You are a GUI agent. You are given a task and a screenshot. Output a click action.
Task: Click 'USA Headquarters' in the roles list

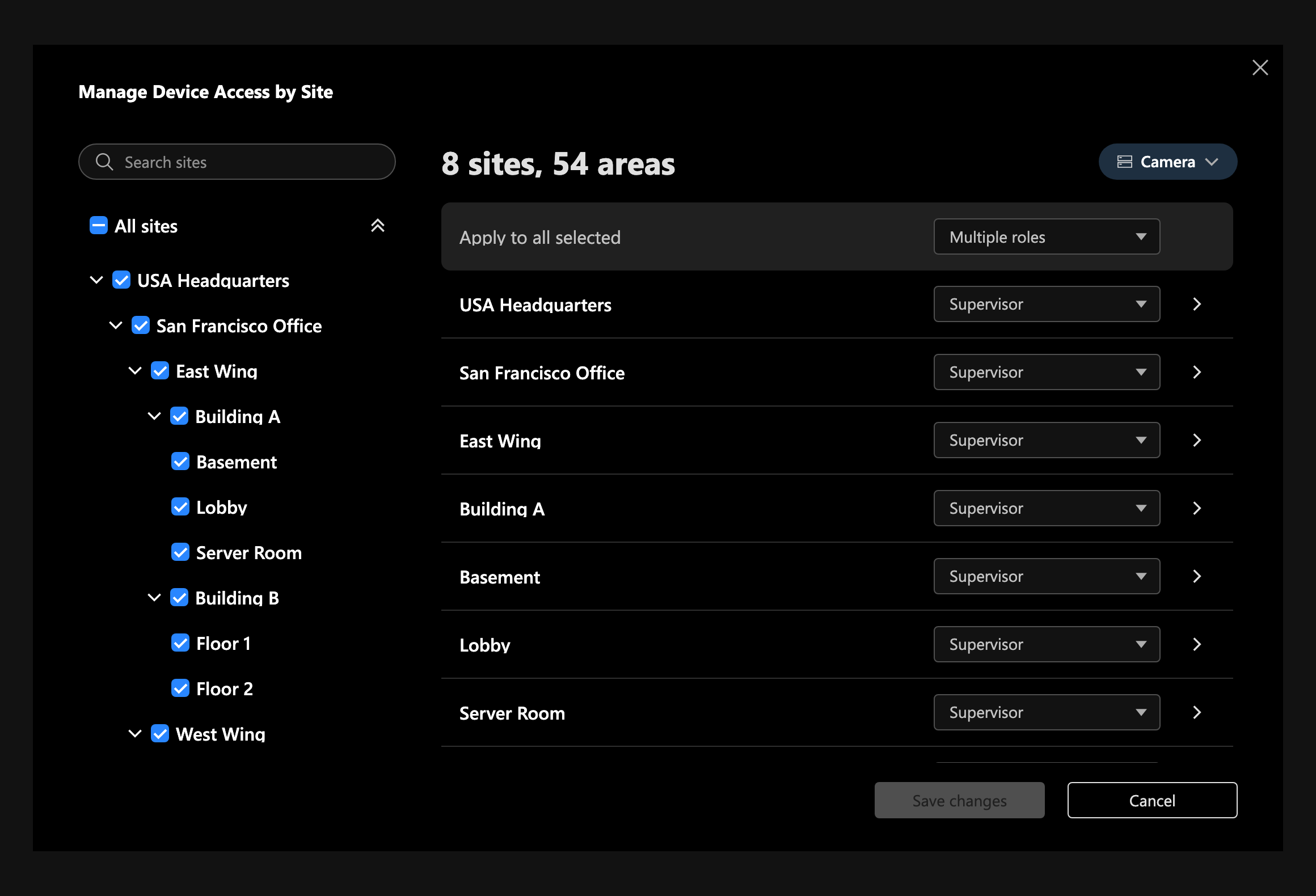[x=535, y=305]
